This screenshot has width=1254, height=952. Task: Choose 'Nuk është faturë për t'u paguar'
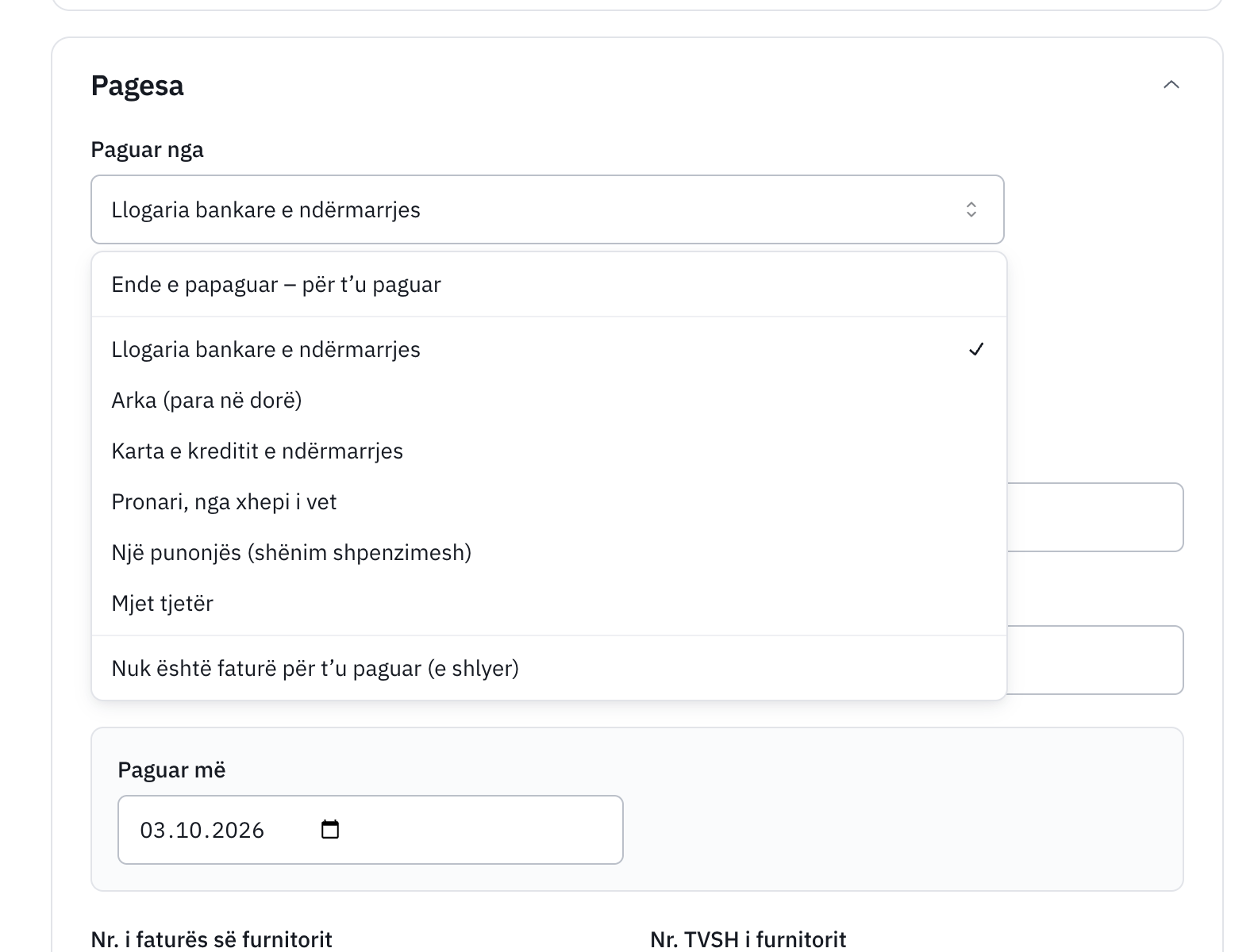[x=549, y=669]
